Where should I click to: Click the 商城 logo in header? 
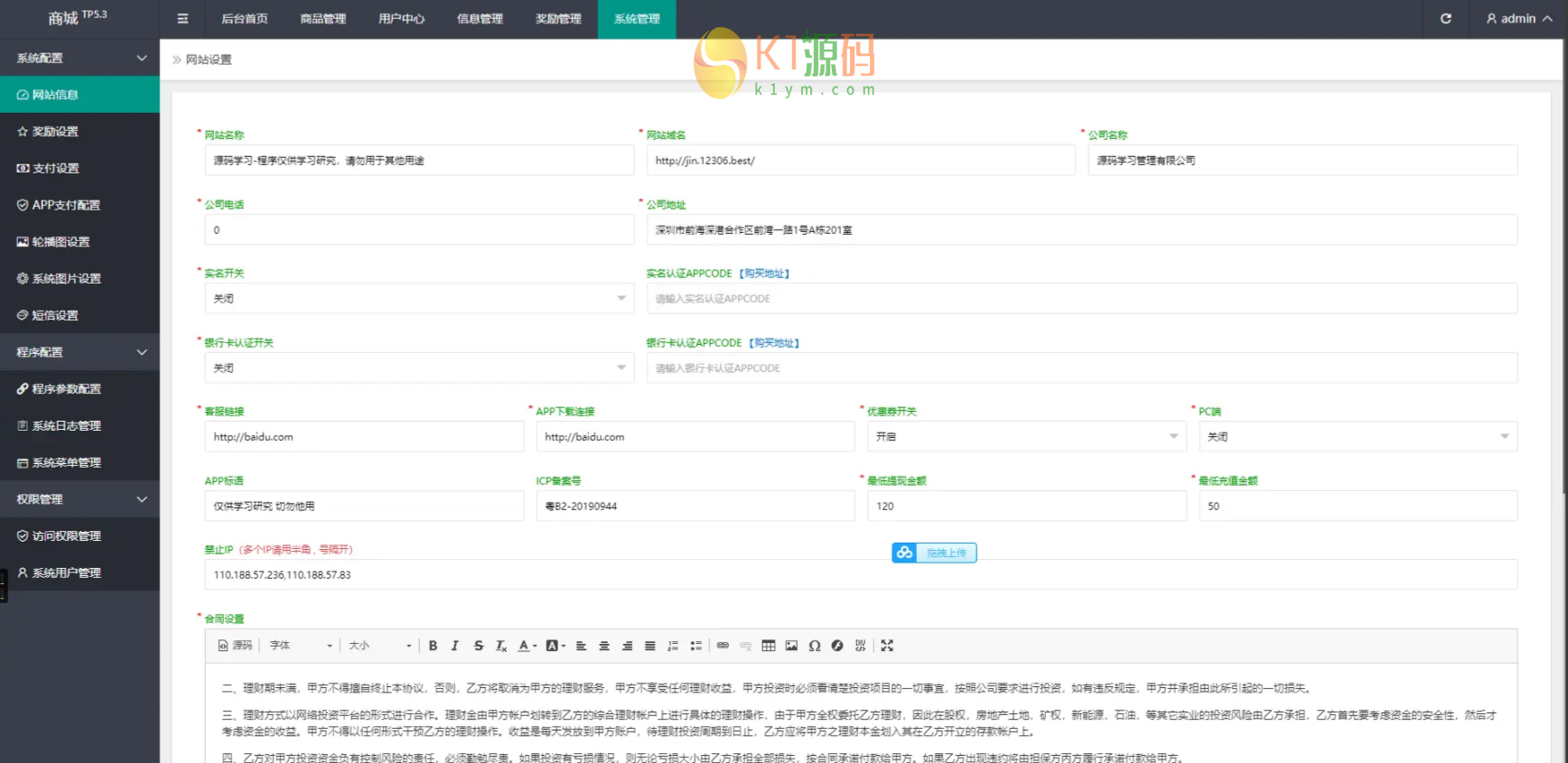[x=77, y=18]
